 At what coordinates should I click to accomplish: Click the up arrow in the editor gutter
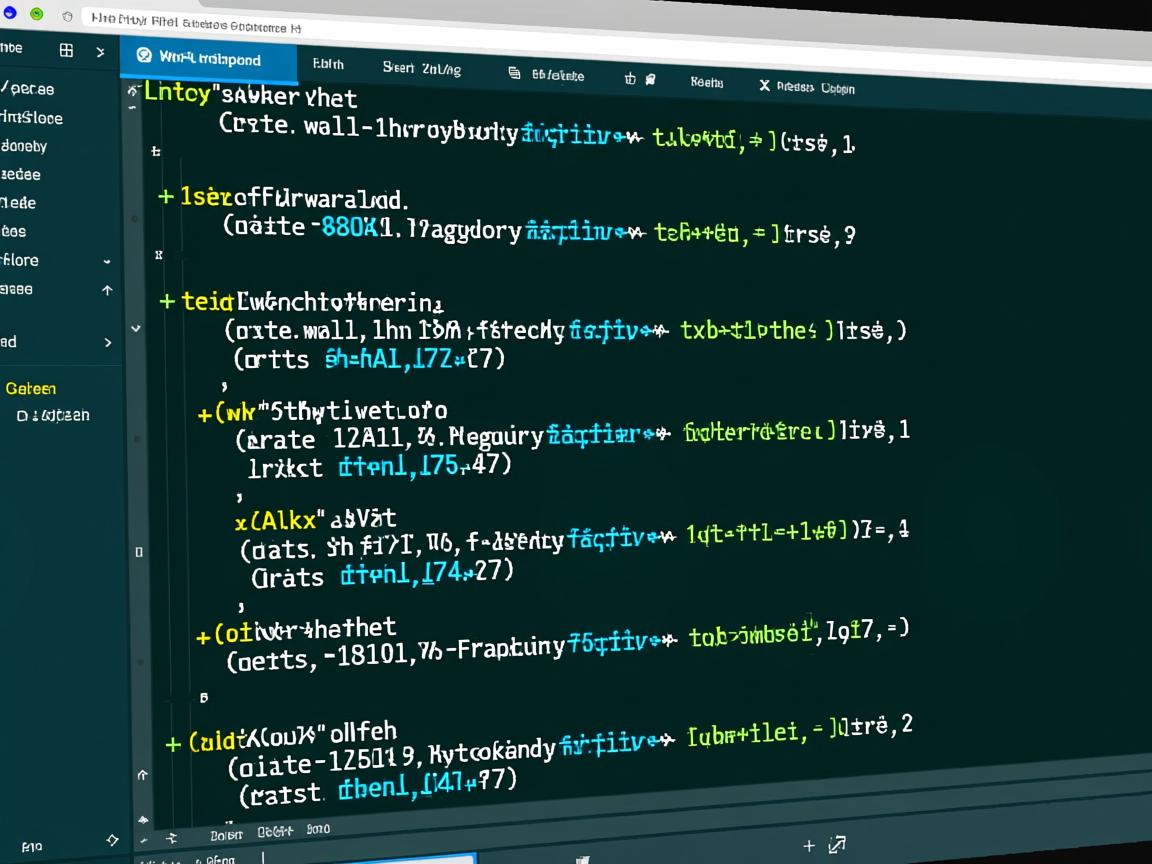click(x=142, y=775)
